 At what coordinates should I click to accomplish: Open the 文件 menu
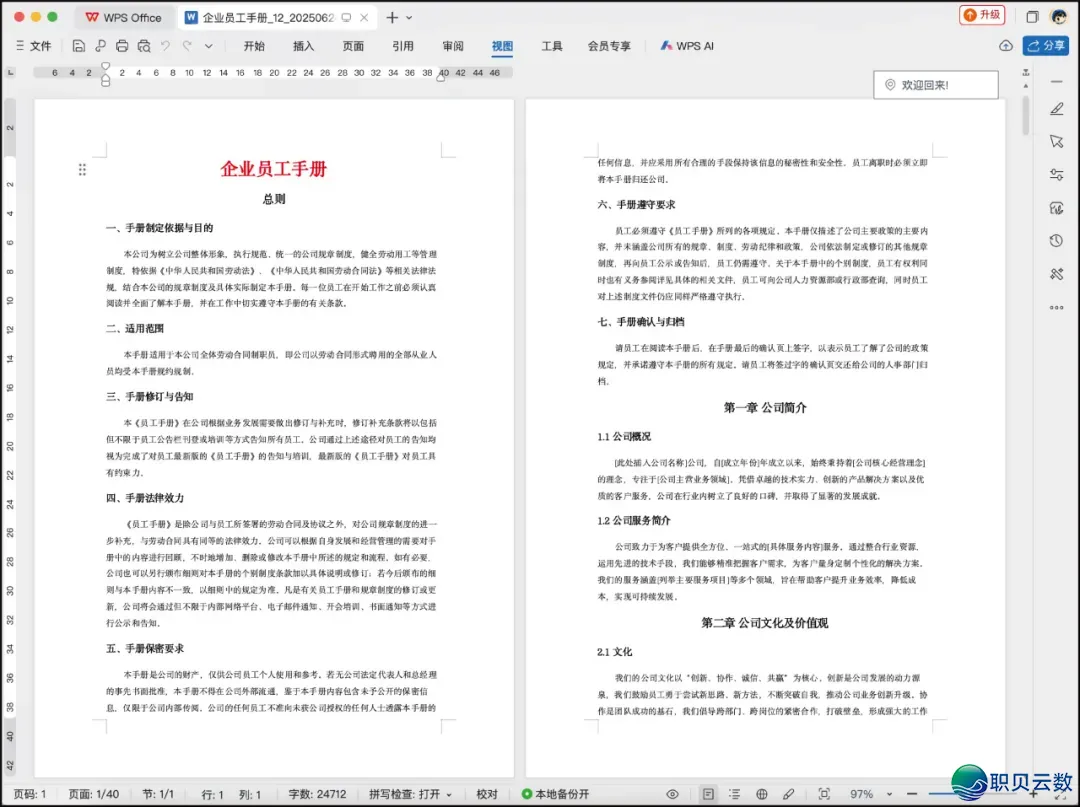[x=34, y=46]
